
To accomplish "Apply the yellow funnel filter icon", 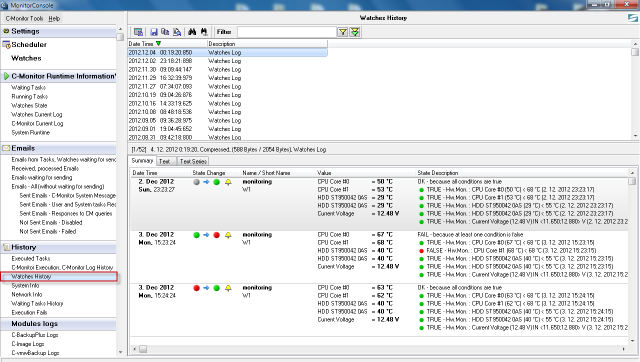I will (x=343, y=32).
